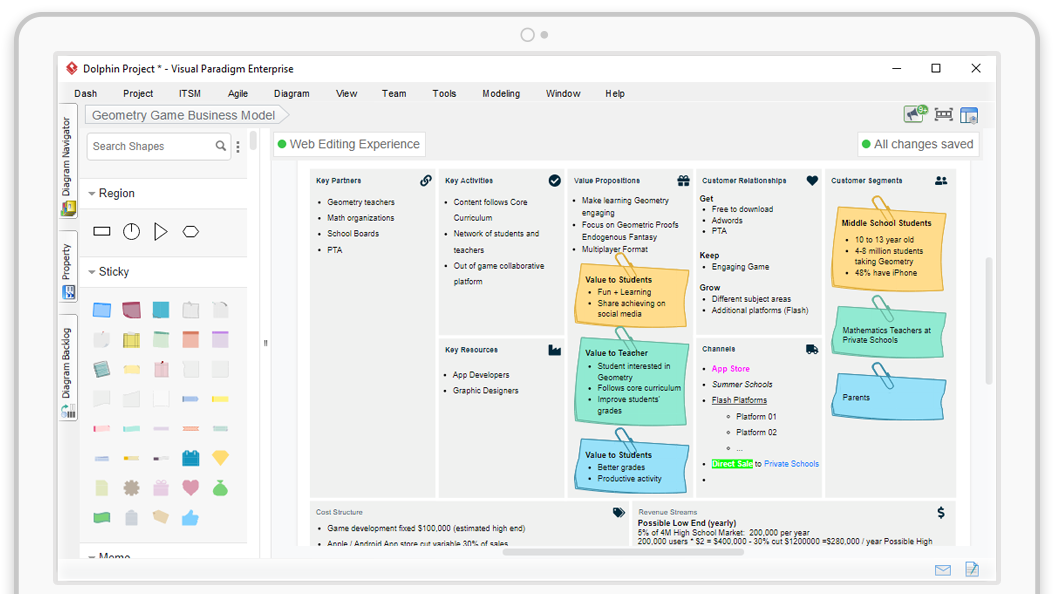The height and width of the screenshot is (594, 1058).
Task: Open the announcements megaphone icon
Action: tap(915, 114)
